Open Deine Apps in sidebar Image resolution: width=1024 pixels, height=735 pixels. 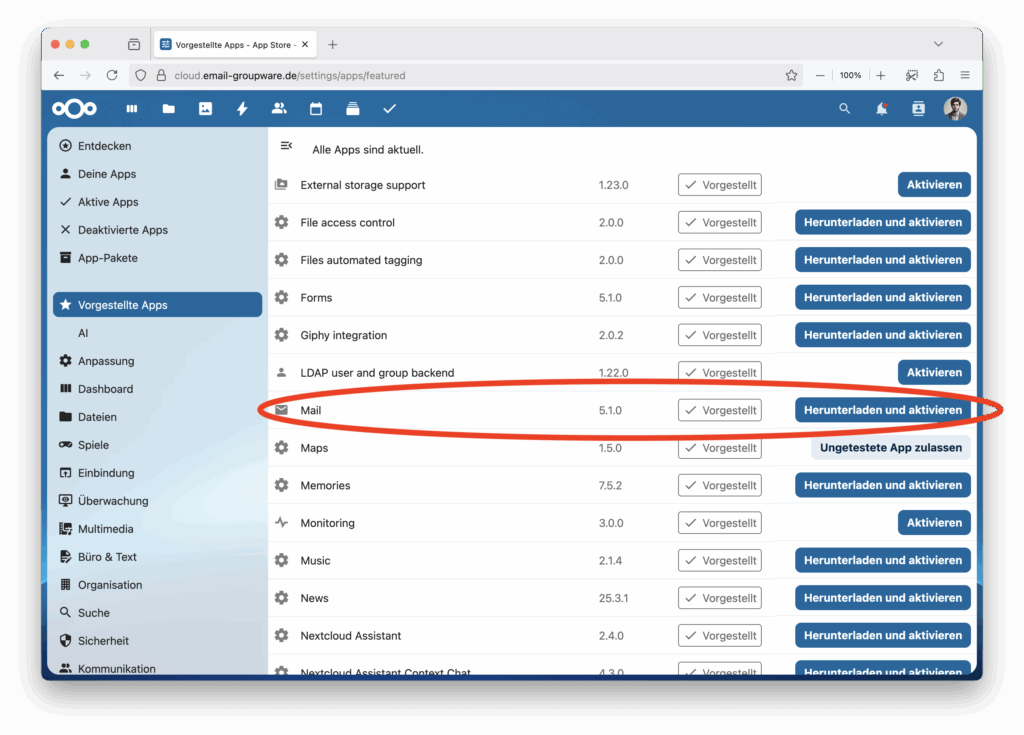click(x=157, y=174)
